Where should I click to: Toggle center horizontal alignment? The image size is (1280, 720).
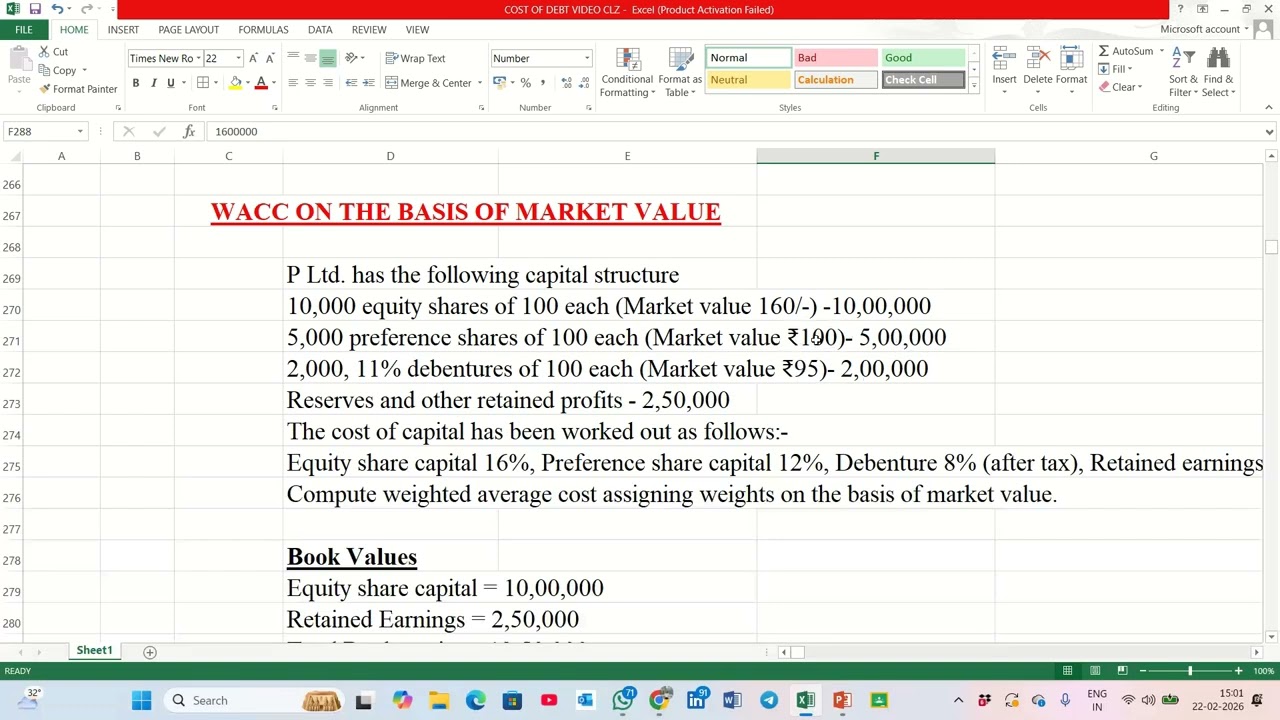pyautogui.click(x=310, y=83)
